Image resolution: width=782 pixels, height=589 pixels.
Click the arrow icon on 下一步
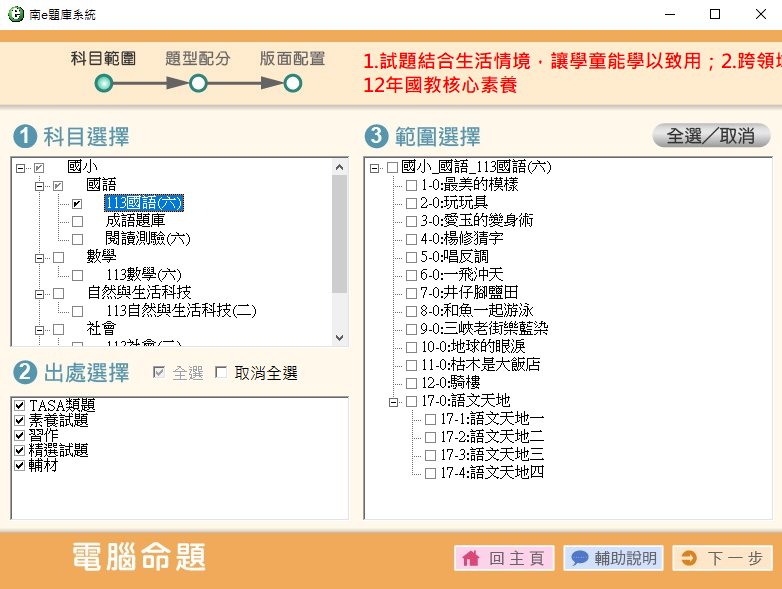coord(689,559)
